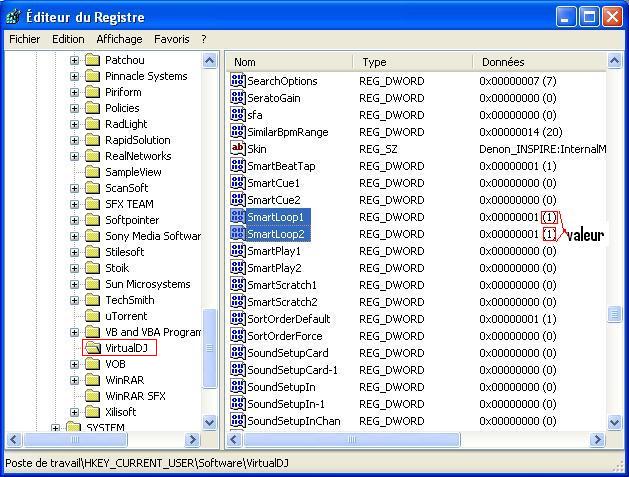Click the DWORD icon beside SoundSetupIn
This screenshot has height=477, width=629.
[237, 386]
